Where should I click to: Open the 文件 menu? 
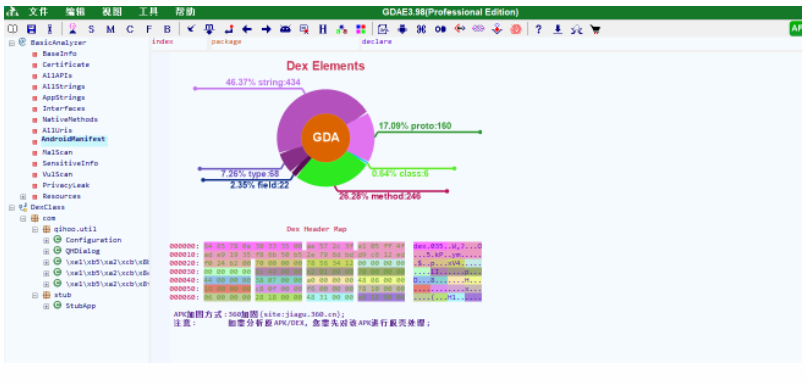point(38,12)
